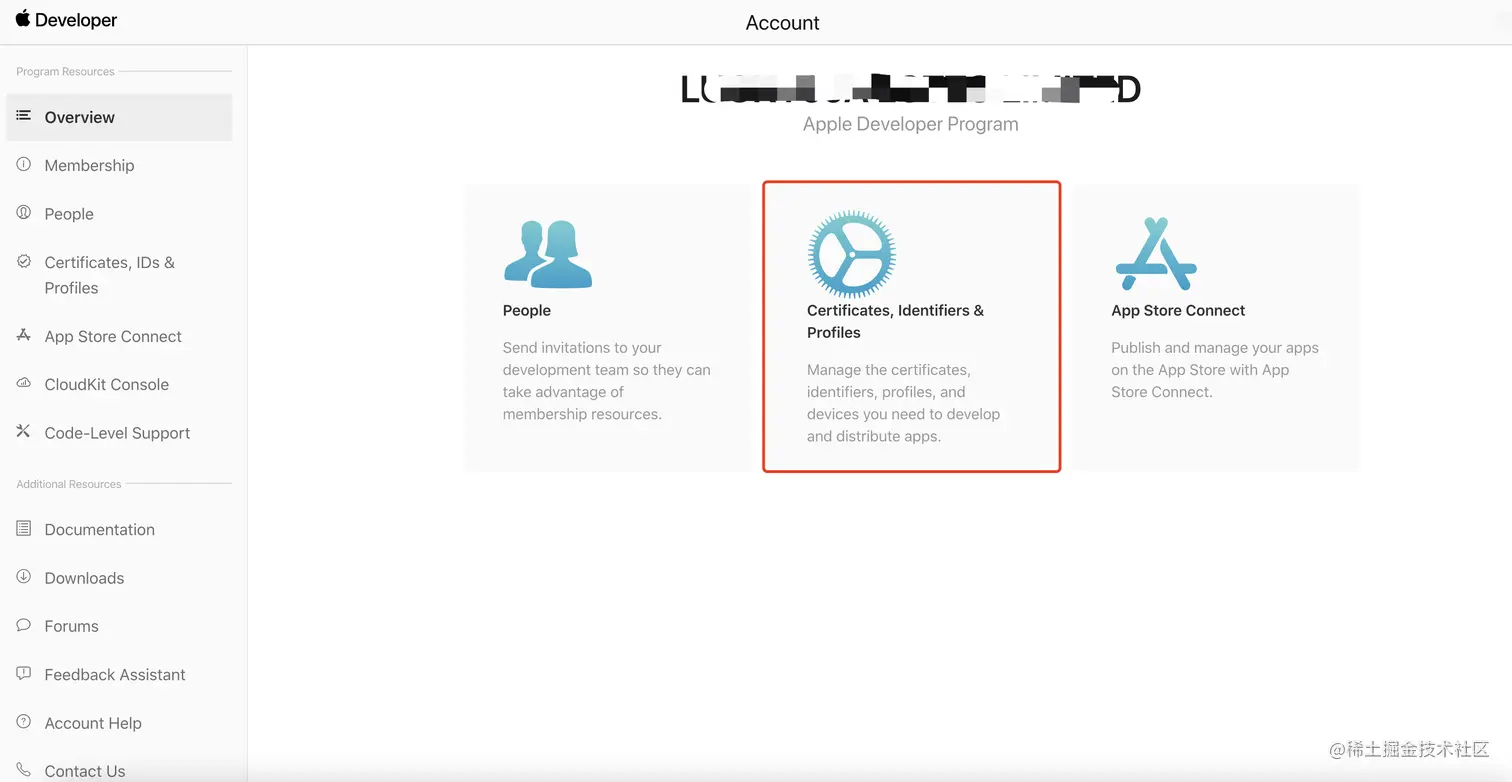This screenshot has width=1512, height=782.
Task: Click the Documentation page icon
Action: pos(24,528)
